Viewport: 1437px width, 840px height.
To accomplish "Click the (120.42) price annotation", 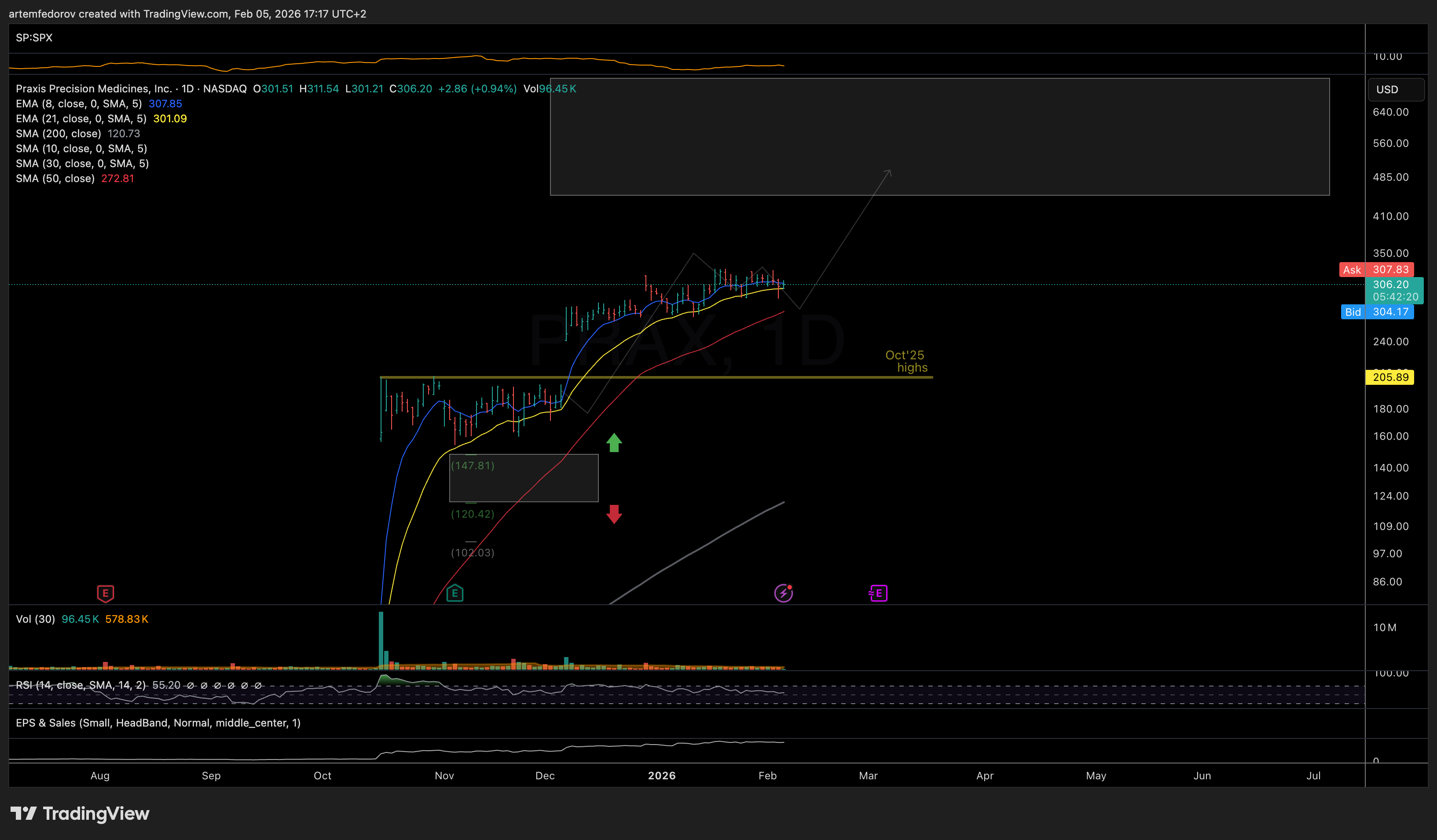I will (x=473, y=514).
